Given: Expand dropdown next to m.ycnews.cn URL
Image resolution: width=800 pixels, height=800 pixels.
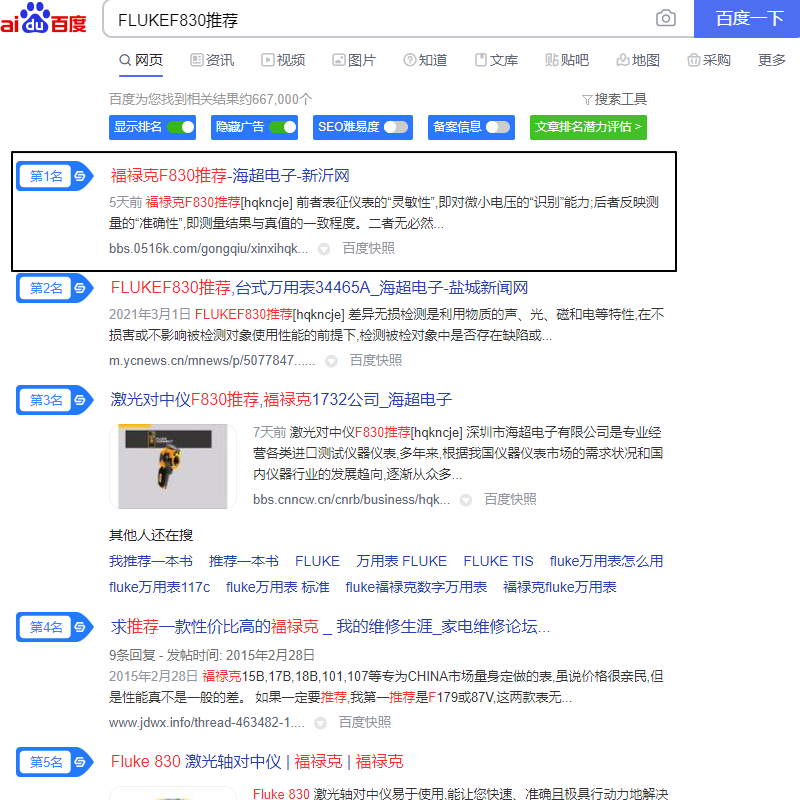Looking at the screenshot, I should [x=331, y=361].
